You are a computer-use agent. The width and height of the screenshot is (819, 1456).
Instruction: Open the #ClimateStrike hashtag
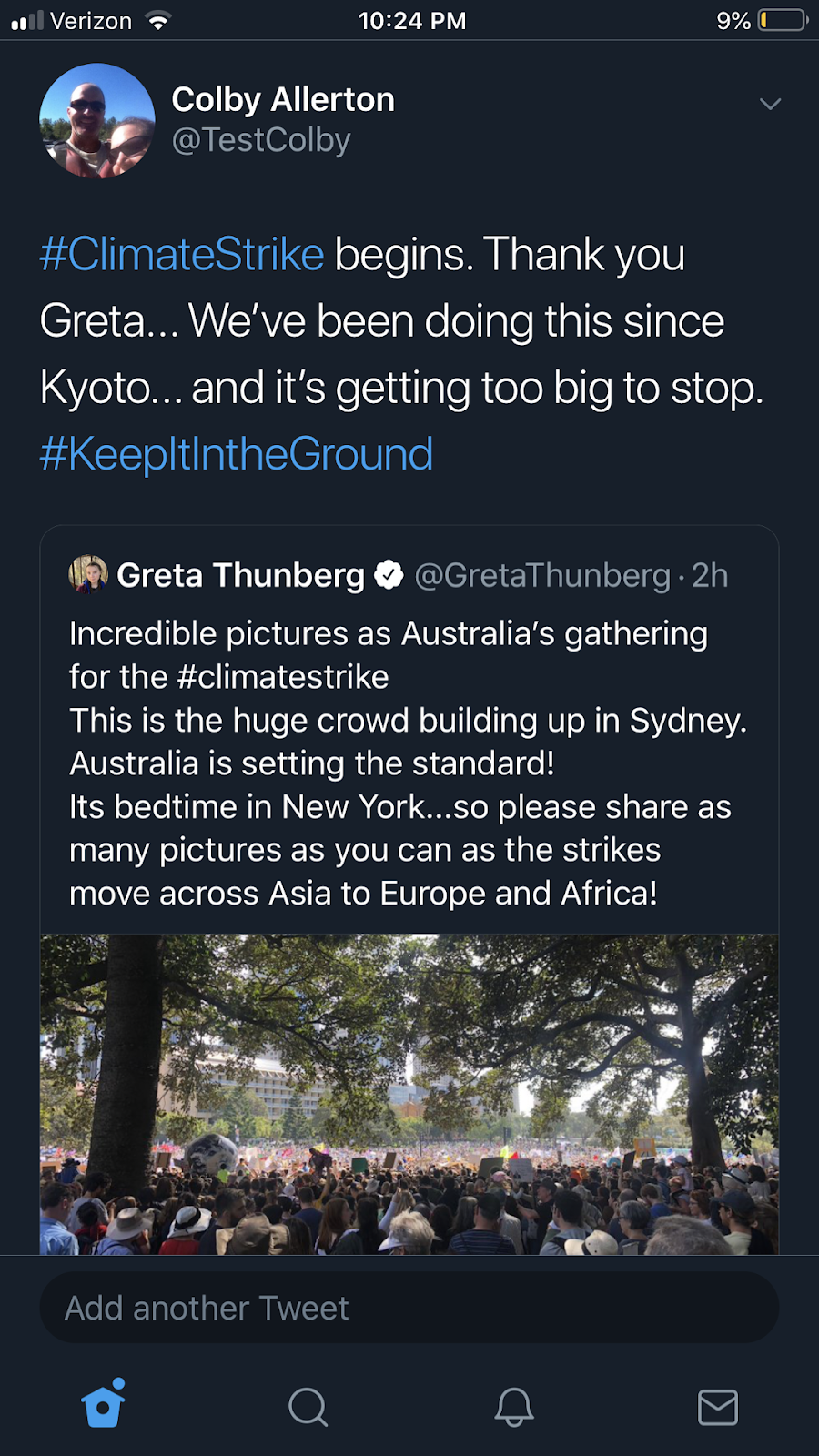coord(182,254)
